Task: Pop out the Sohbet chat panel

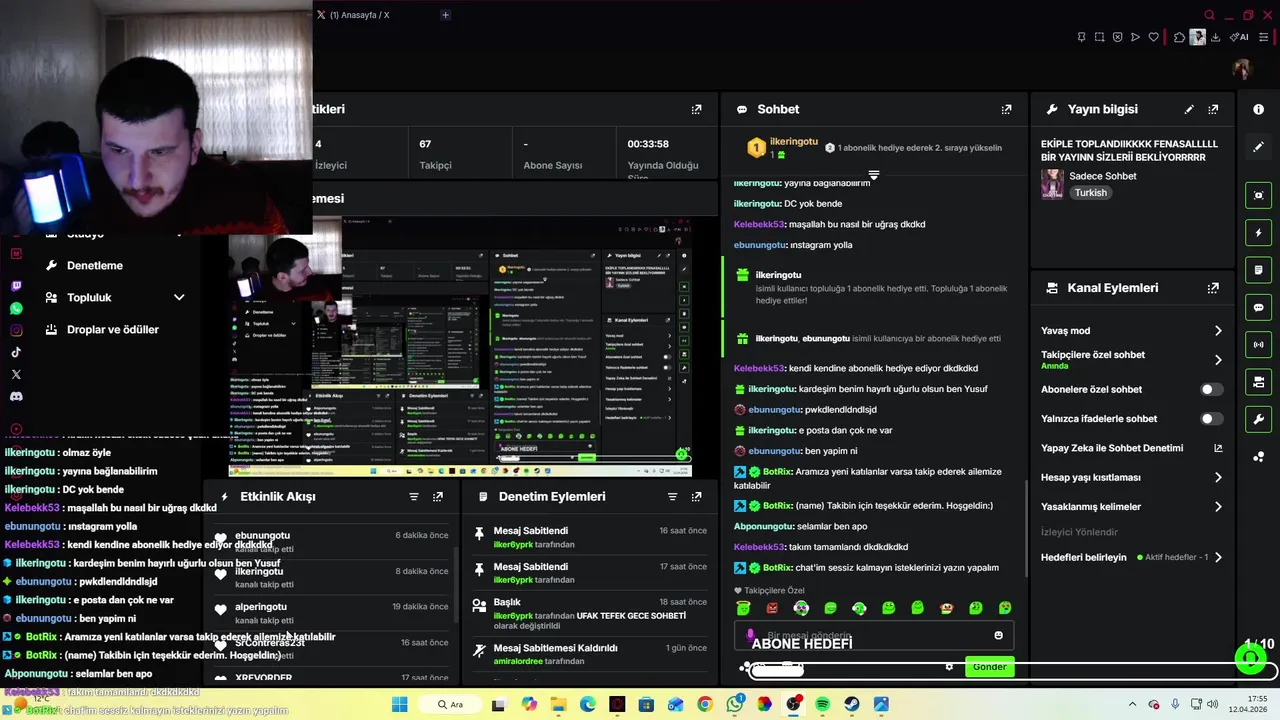Action: [x=1007, y=109]
